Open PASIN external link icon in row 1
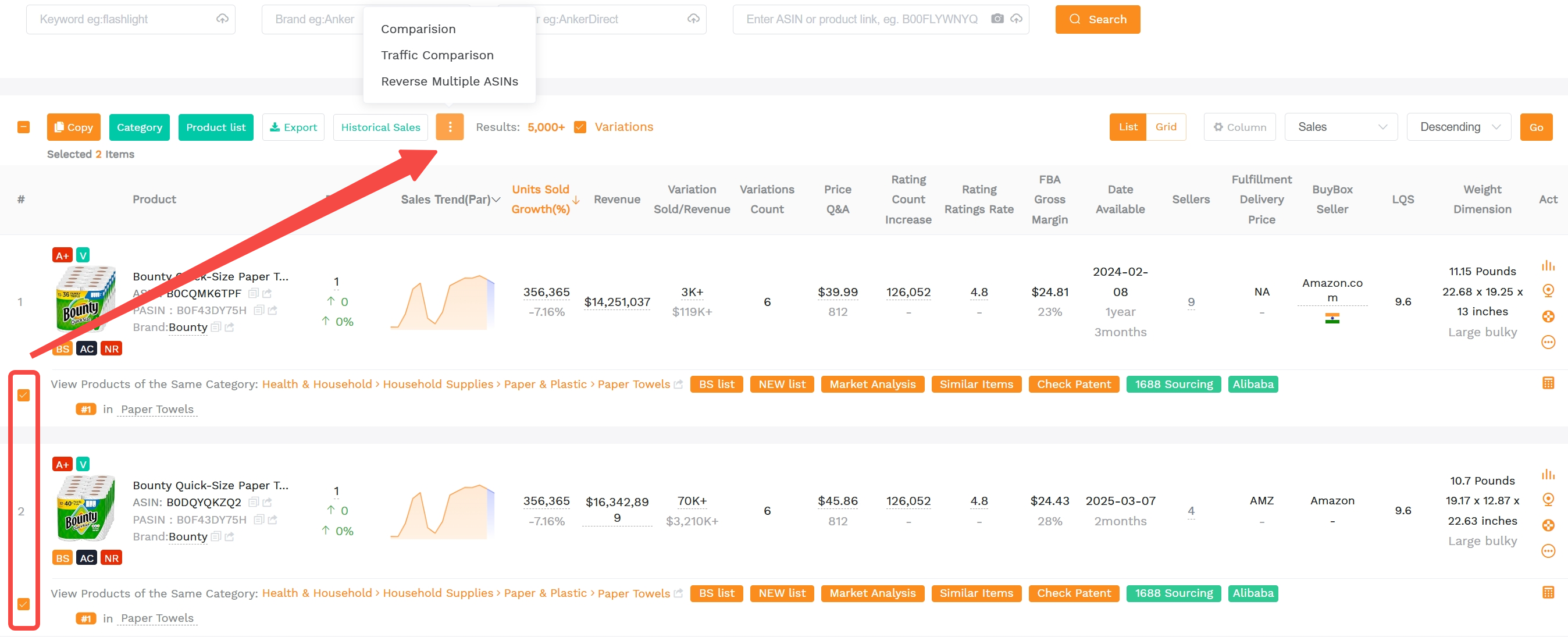The height and width of the screenshot is (637, 1568). (x=272, y=310)
